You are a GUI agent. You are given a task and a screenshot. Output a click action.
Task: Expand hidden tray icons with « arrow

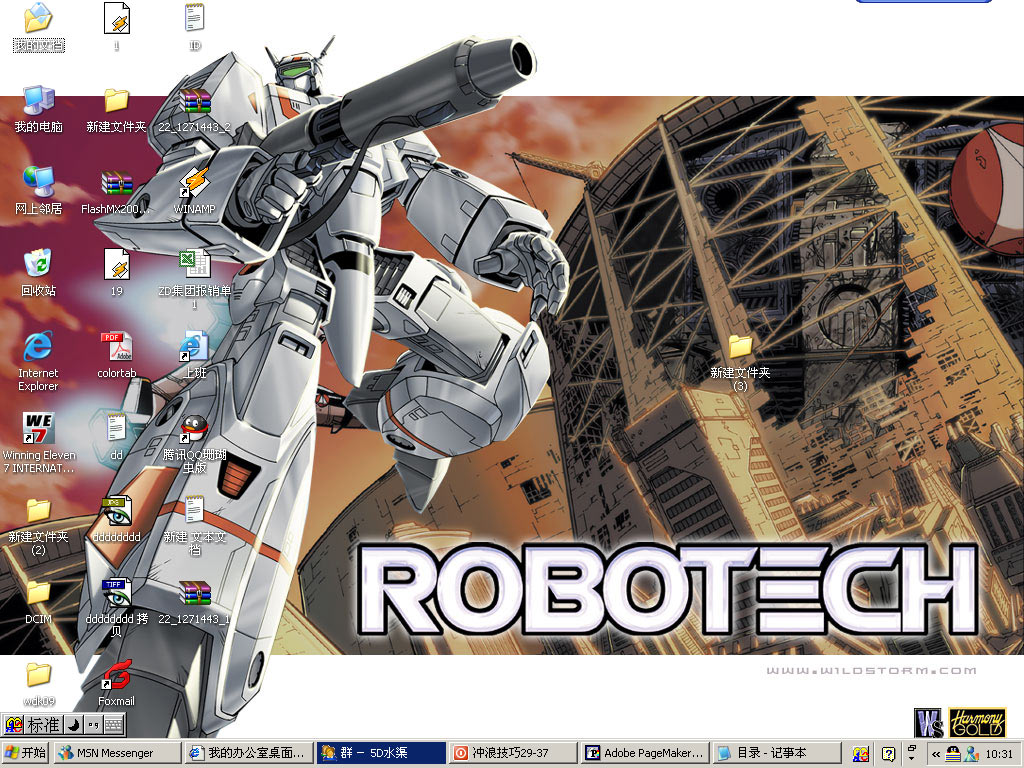tap(936, 754)
